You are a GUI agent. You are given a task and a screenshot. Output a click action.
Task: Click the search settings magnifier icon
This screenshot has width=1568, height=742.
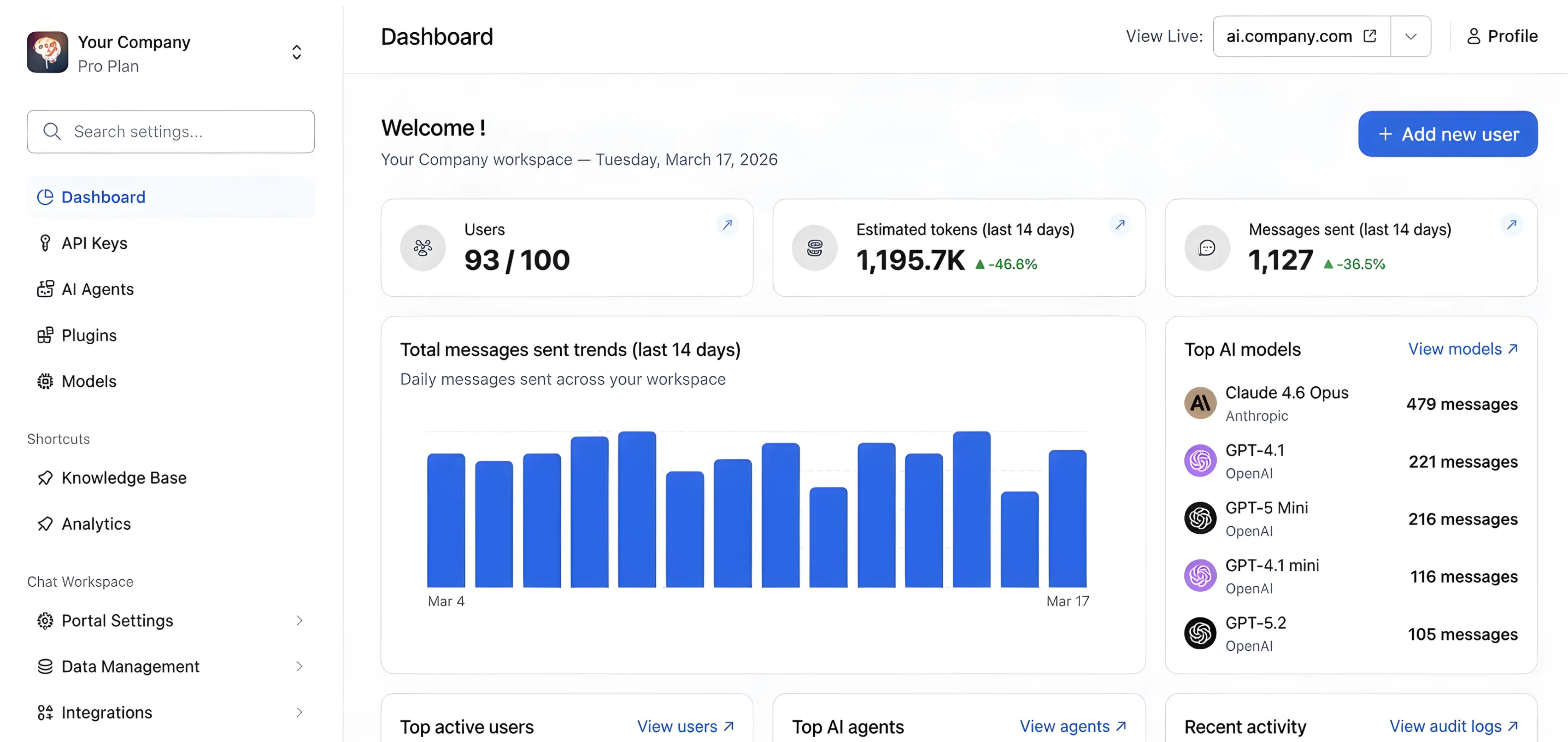[52, 131]
